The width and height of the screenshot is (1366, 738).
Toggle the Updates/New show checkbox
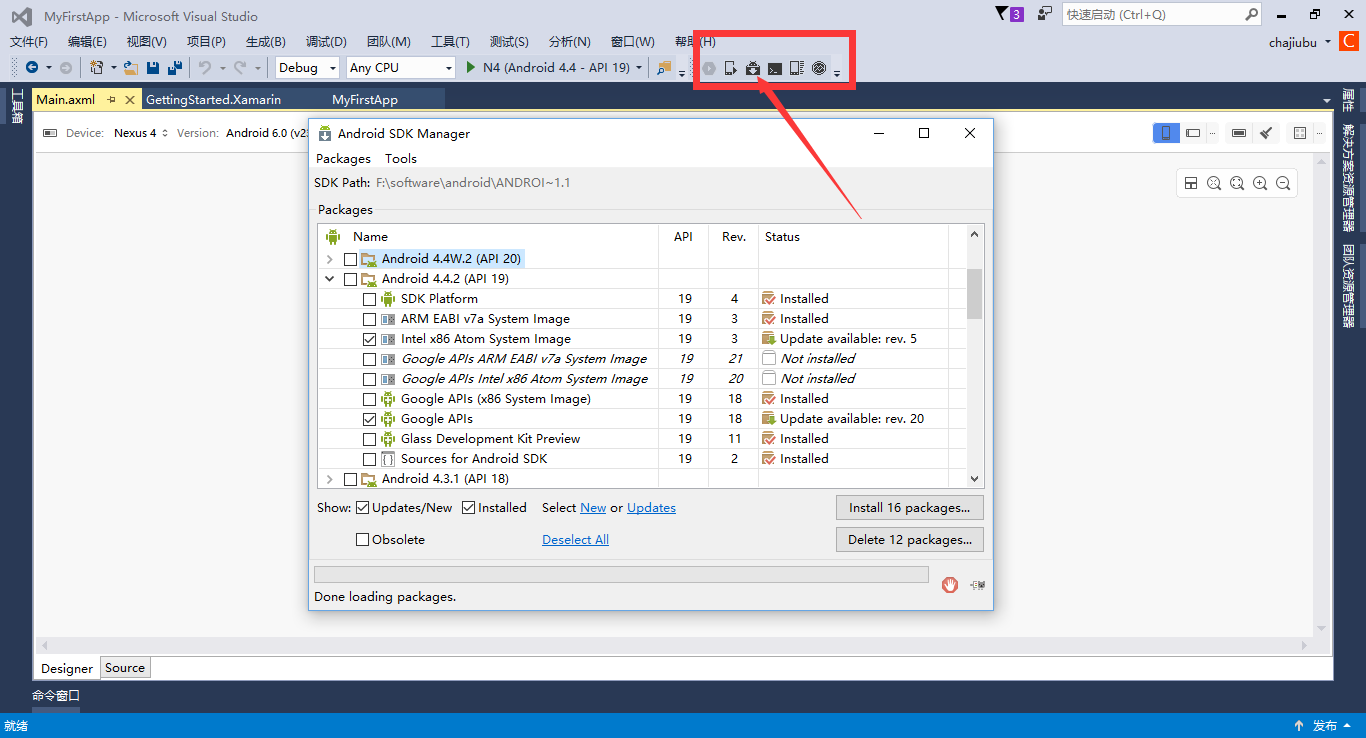(363, 508)
